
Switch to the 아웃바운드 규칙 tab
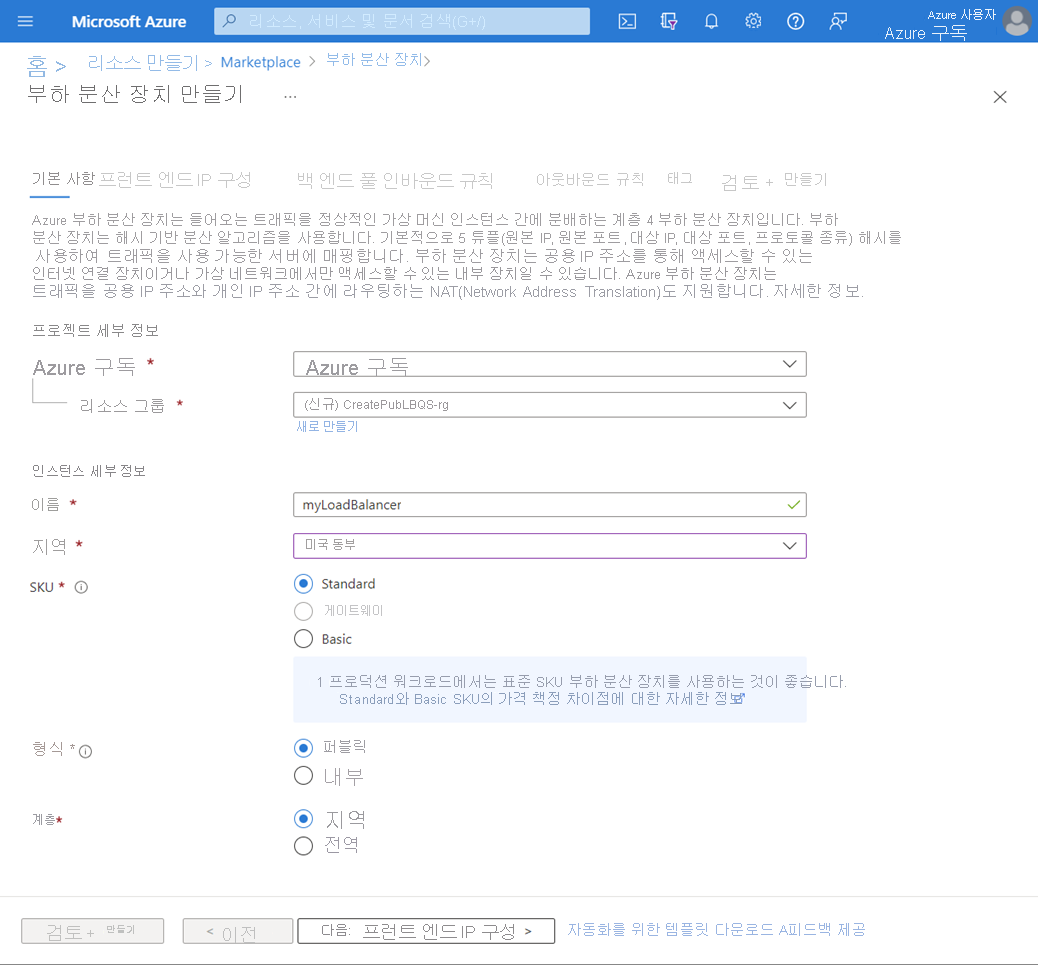[x=589, y=180]
